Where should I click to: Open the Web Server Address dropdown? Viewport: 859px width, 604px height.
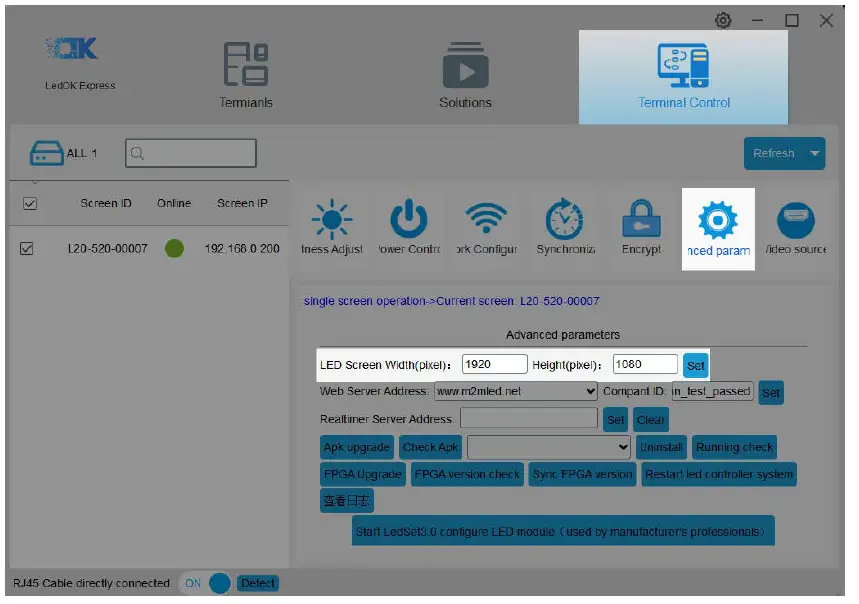point(516,392)
